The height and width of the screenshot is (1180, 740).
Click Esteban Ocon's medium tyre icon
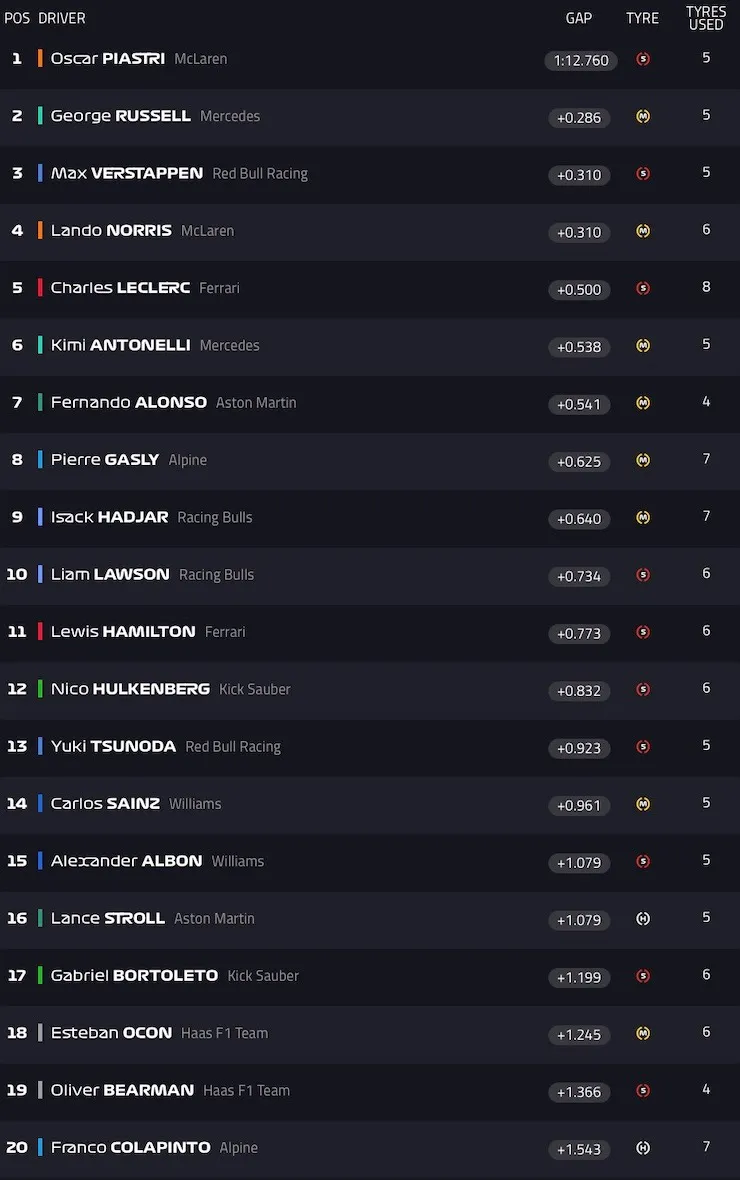643,1033
